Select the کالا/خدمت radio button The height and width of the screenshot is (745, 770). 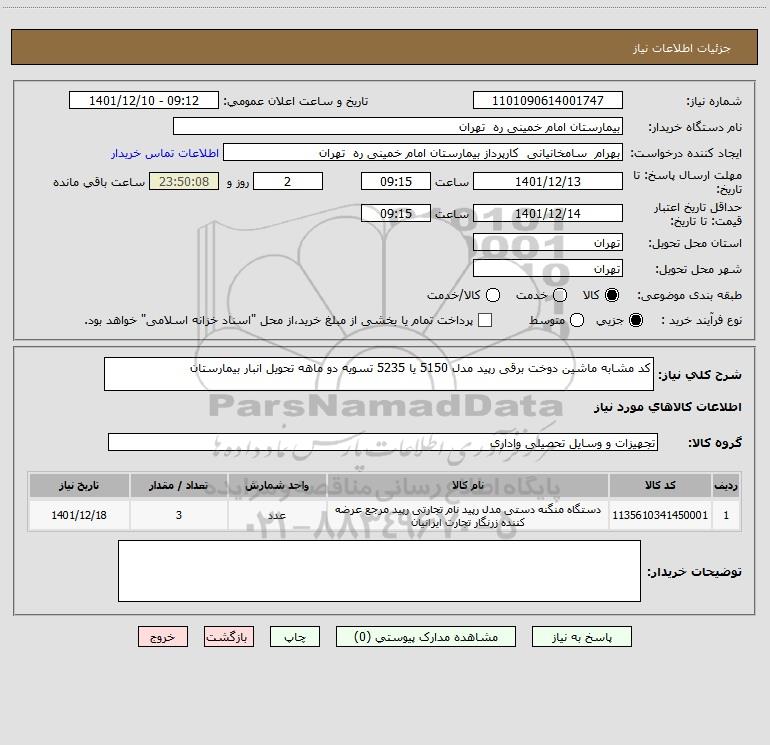click(493, 295)
